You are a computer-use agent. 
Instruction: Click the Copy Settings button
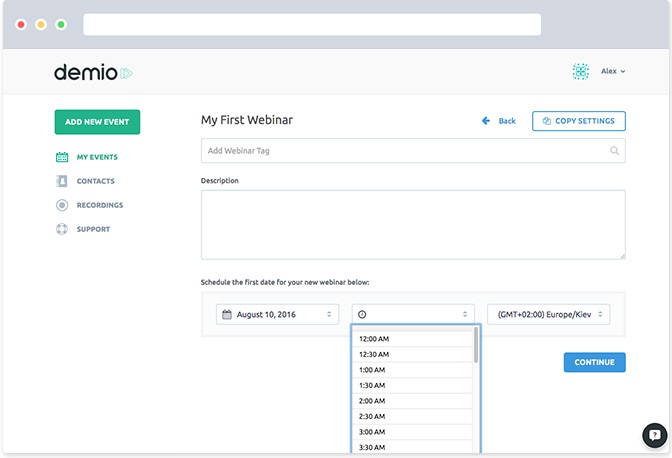pyautogui.click(x=579, y=121)
